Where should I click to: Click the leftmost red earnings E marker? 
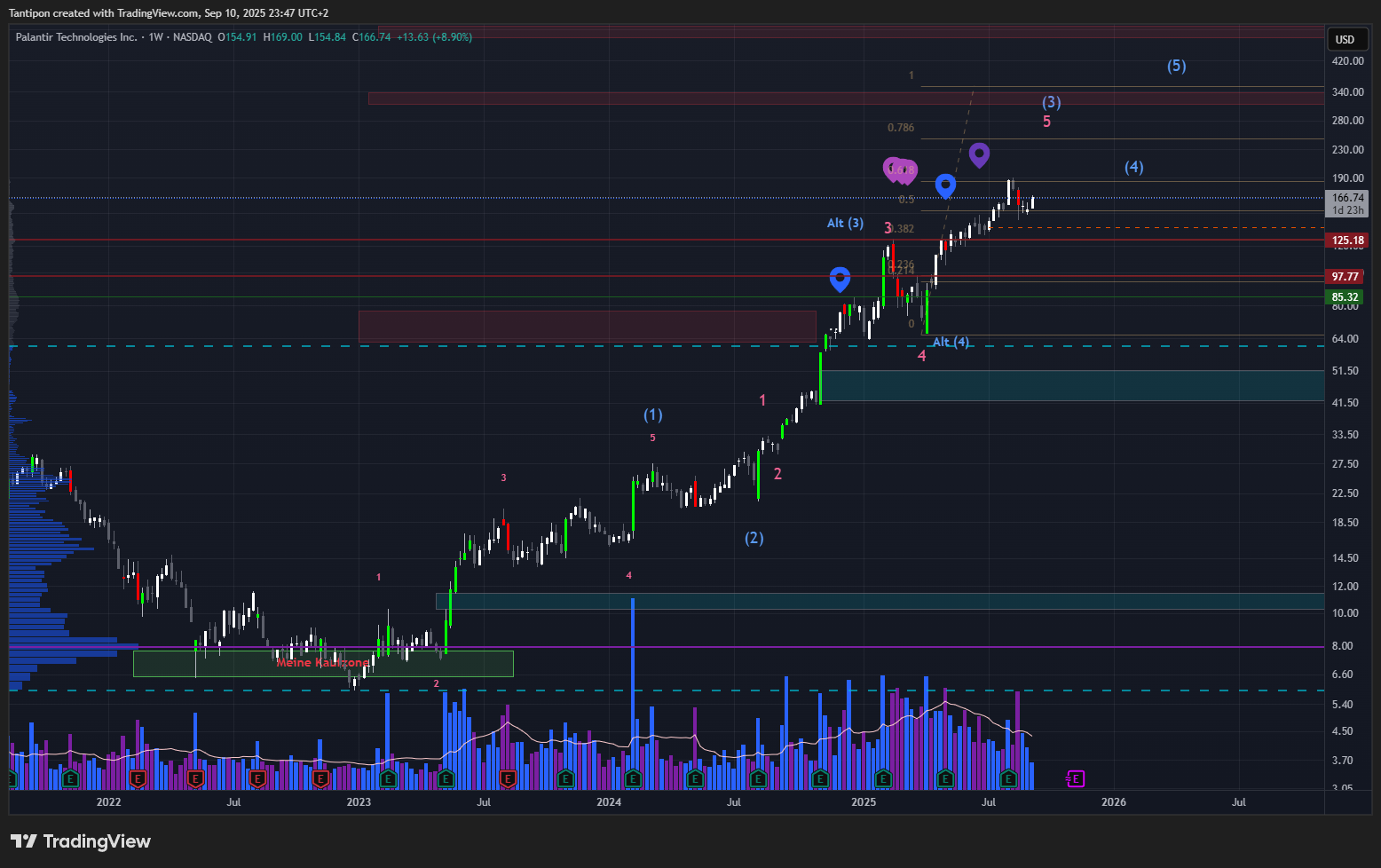138,779
